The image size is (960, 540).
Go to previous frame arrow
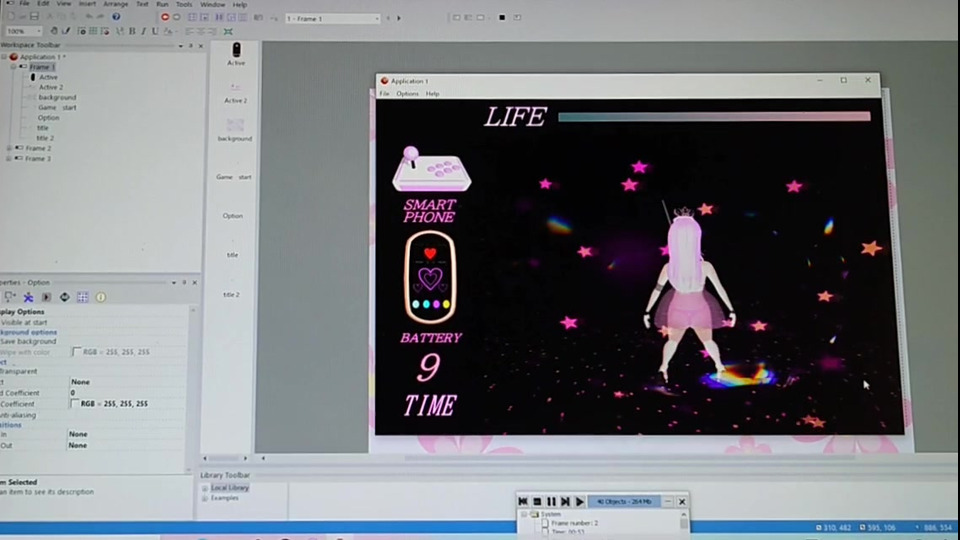pyautogui.click(x=388, y=18)
